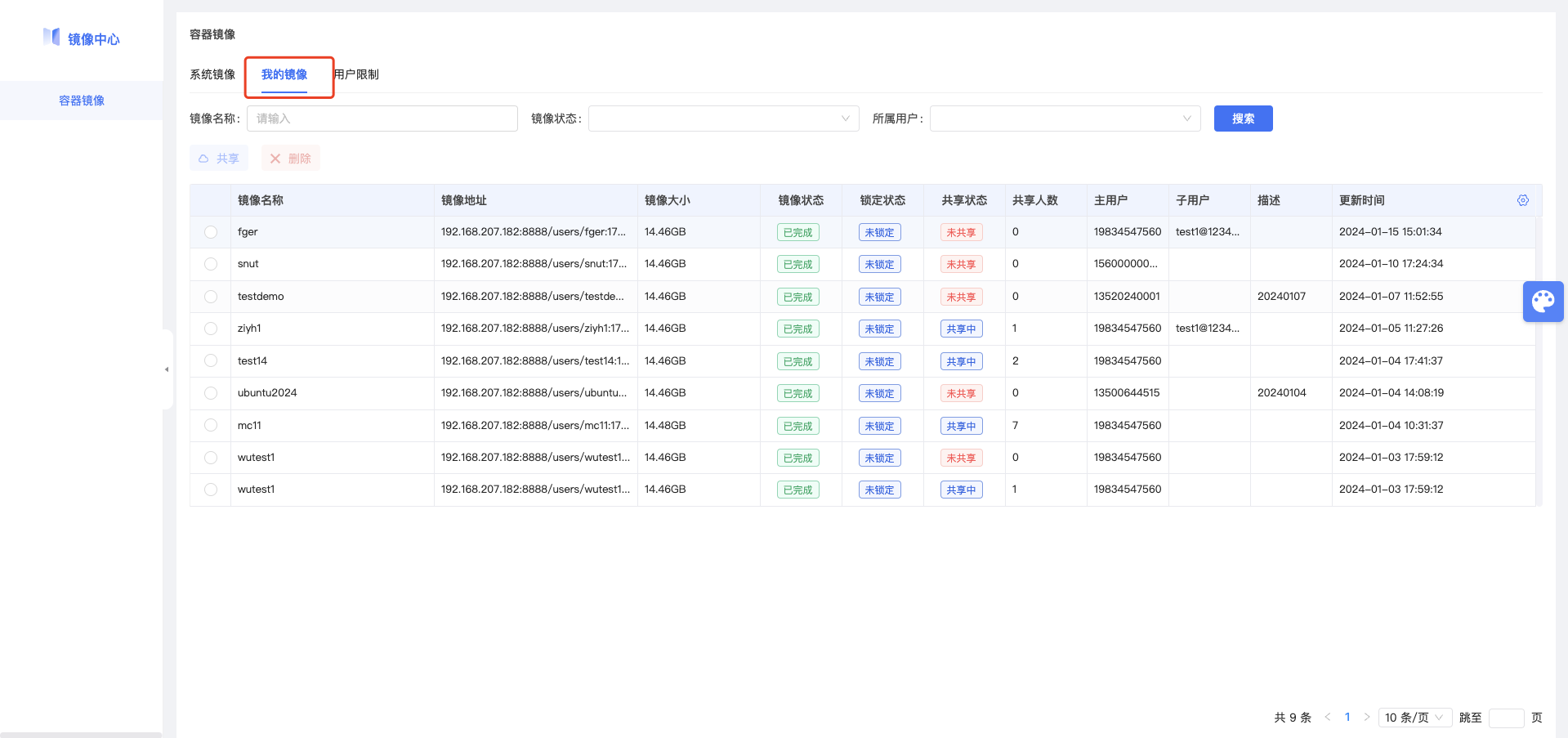Screen dimensions: 1568x738
Task: Click update time 2024-01-15 15:01:34
Action: 1391,231
